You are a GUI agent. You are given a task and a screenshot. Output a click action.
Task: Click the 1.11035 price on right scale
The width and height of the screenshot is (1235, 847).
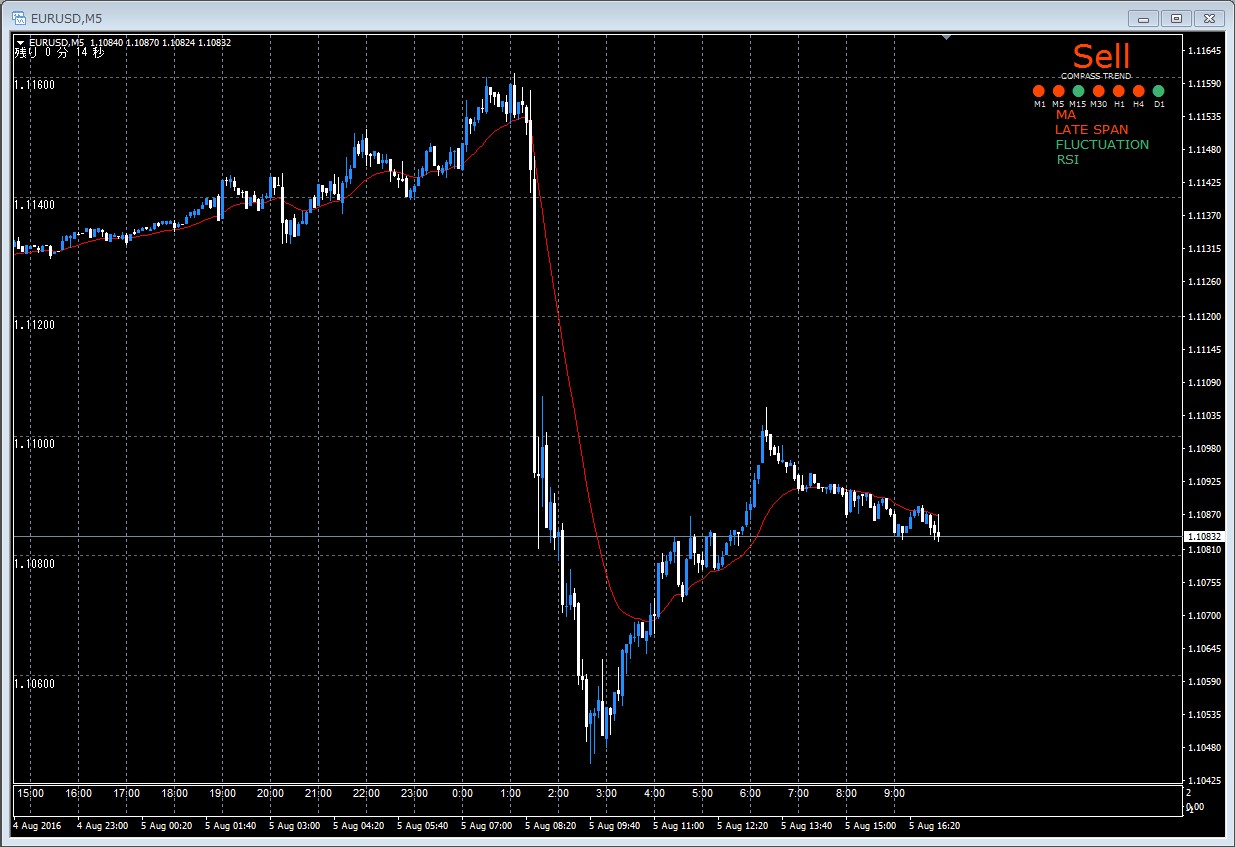pyautogui.click(x=1203, y=415)
